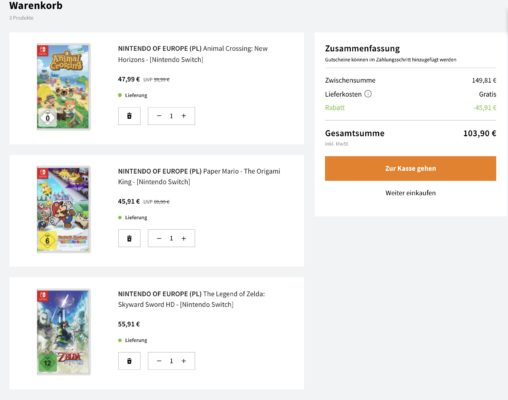Open the Zelda Skyward Sword HD cover

pyautogui.click(x=63, y=332)
